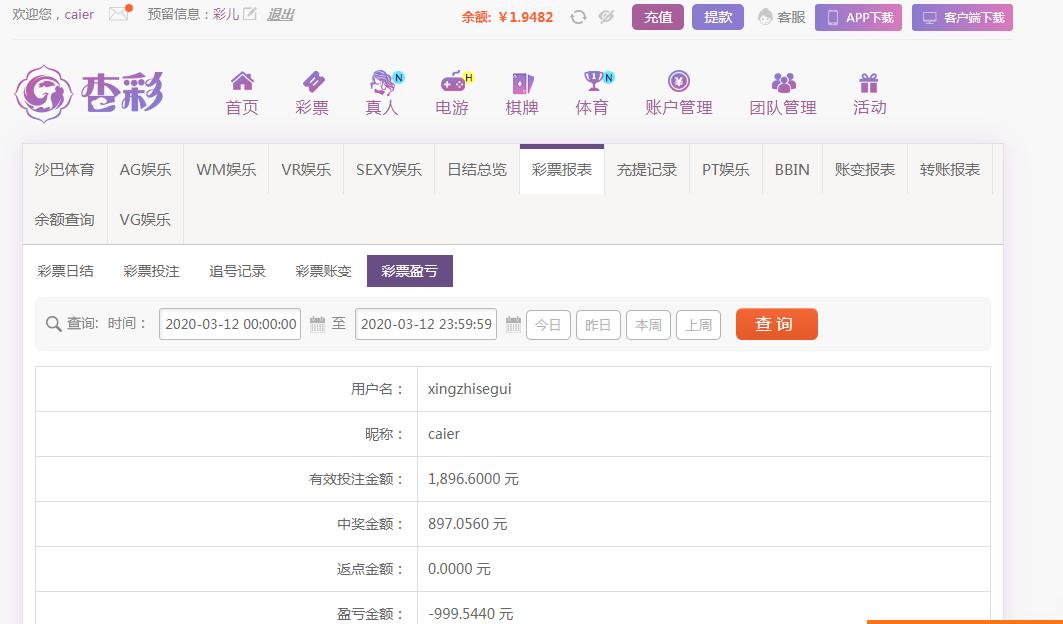This screenshot has width=1063, height=624.
Task: Click 客户端下载 button
Action: coord(962,17)
